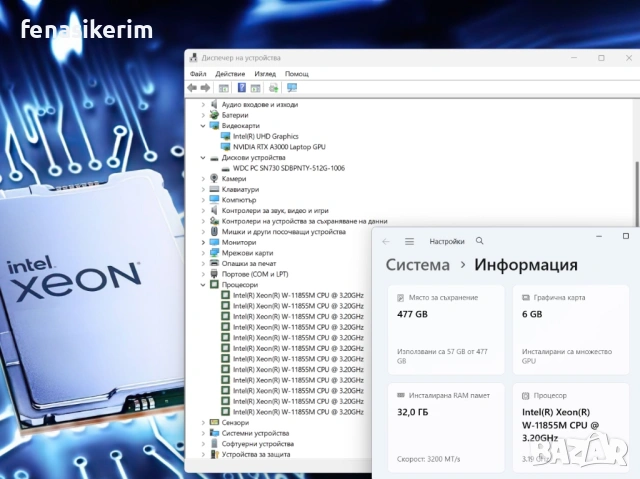Screen dimensions: 640x479
Task: Select the last Xeon W-11855M processor entry
Action: tap(298, 412)
